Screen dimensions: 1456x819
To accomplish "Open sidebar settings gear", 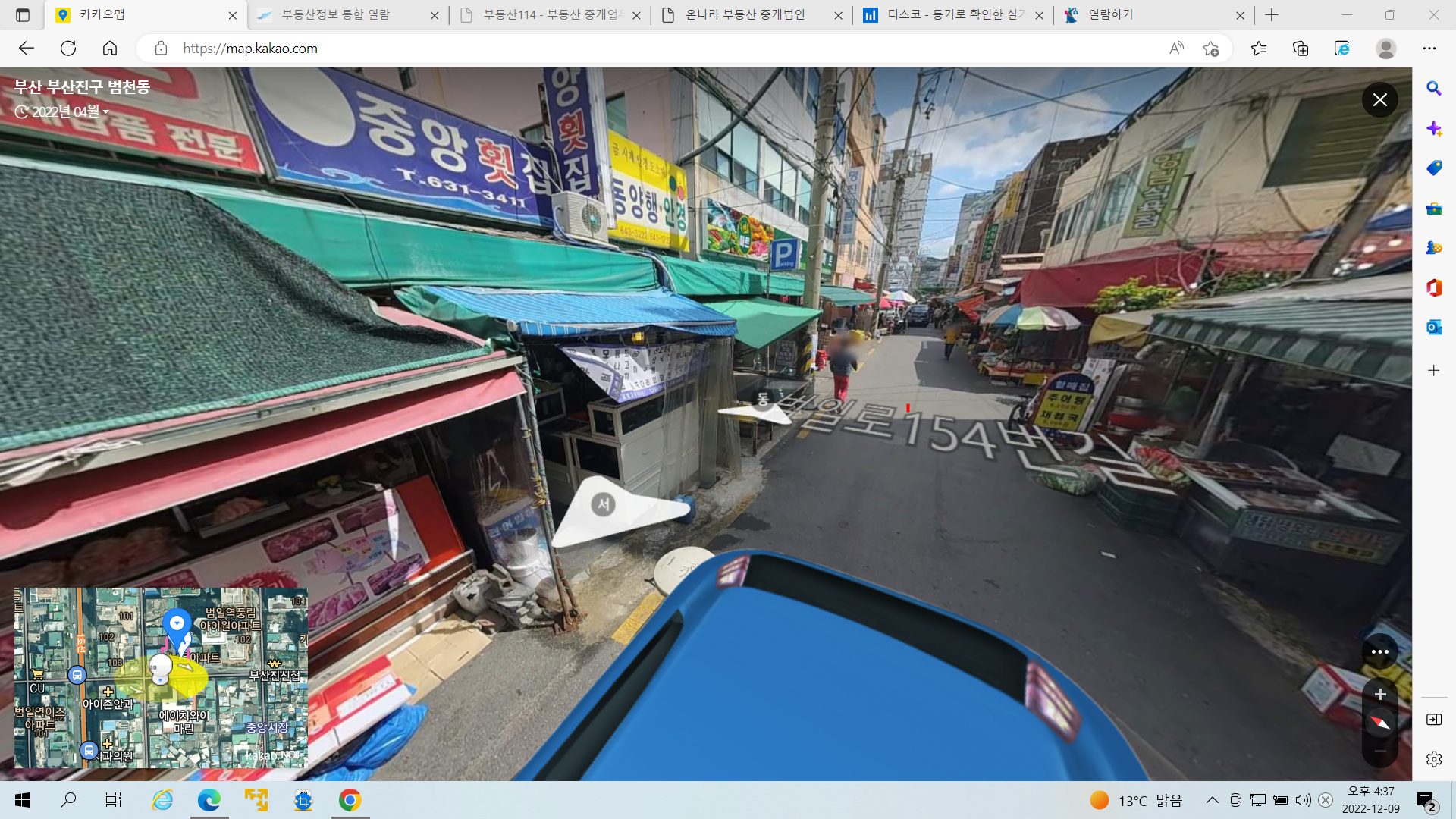I will (1434, 759).
